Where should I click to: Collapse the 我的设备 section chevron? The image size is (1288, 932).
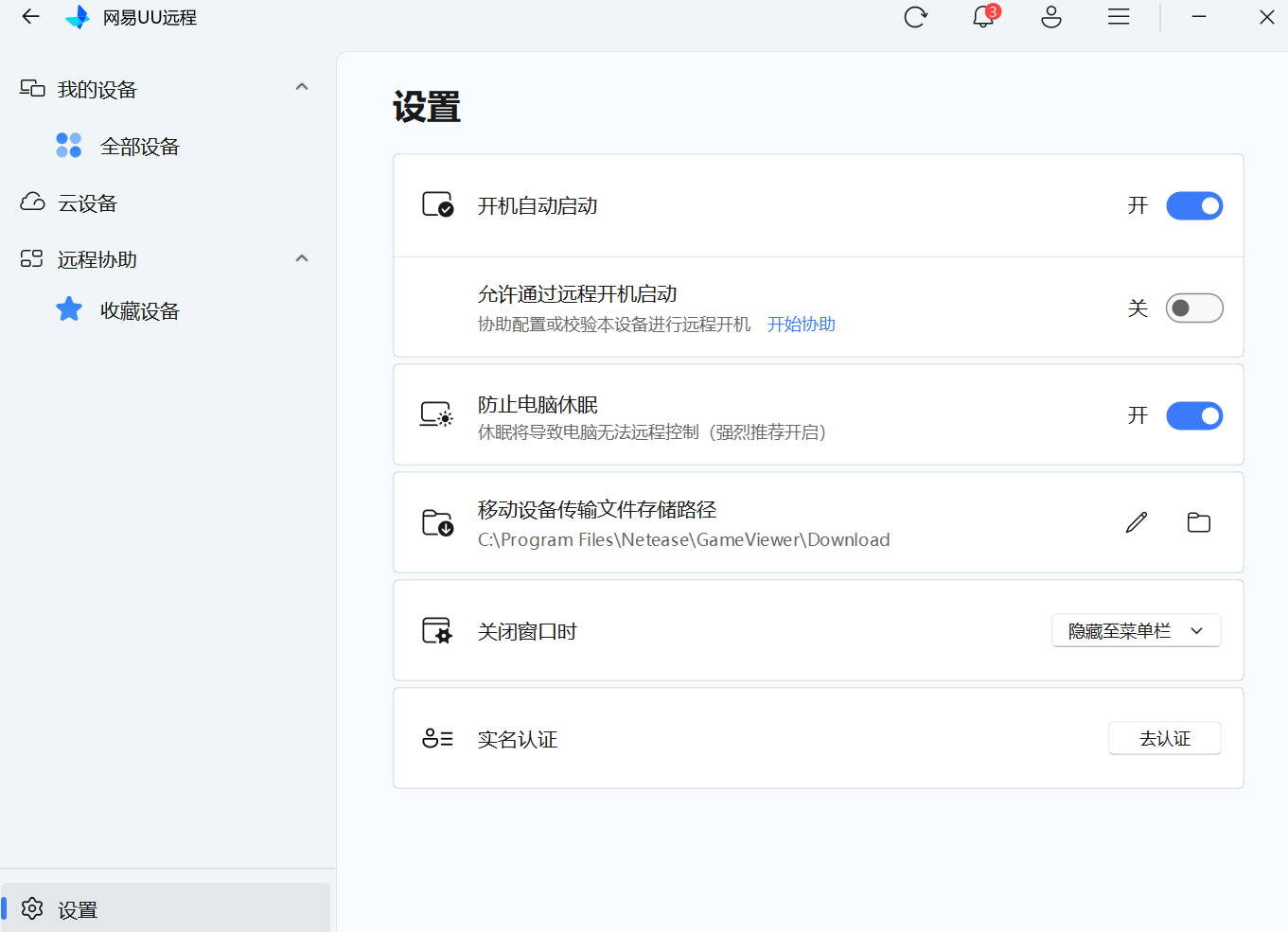click(302, 87)
